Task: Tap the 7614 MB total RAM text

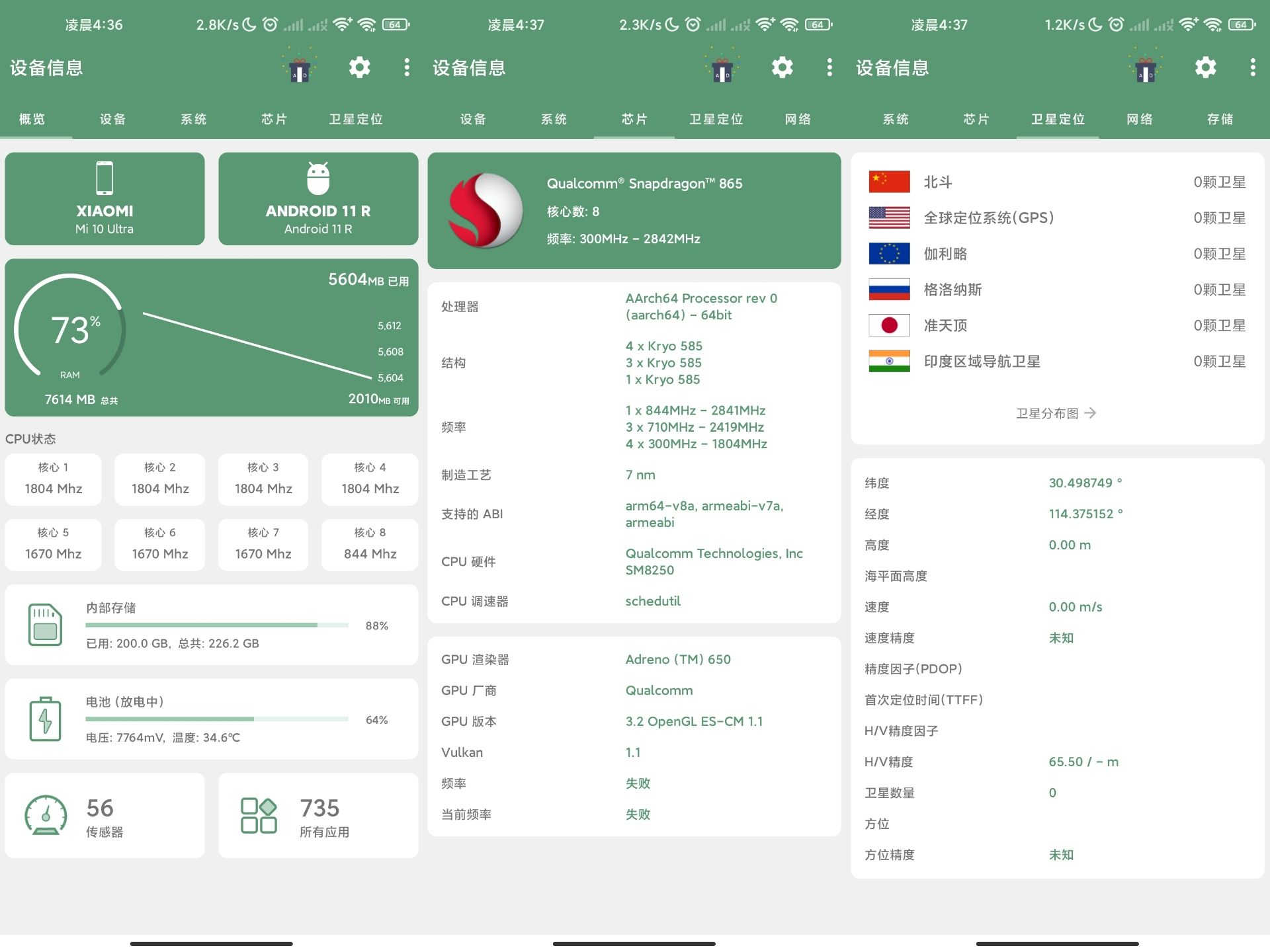Action: pyautogui.click(x=81, y=399)
